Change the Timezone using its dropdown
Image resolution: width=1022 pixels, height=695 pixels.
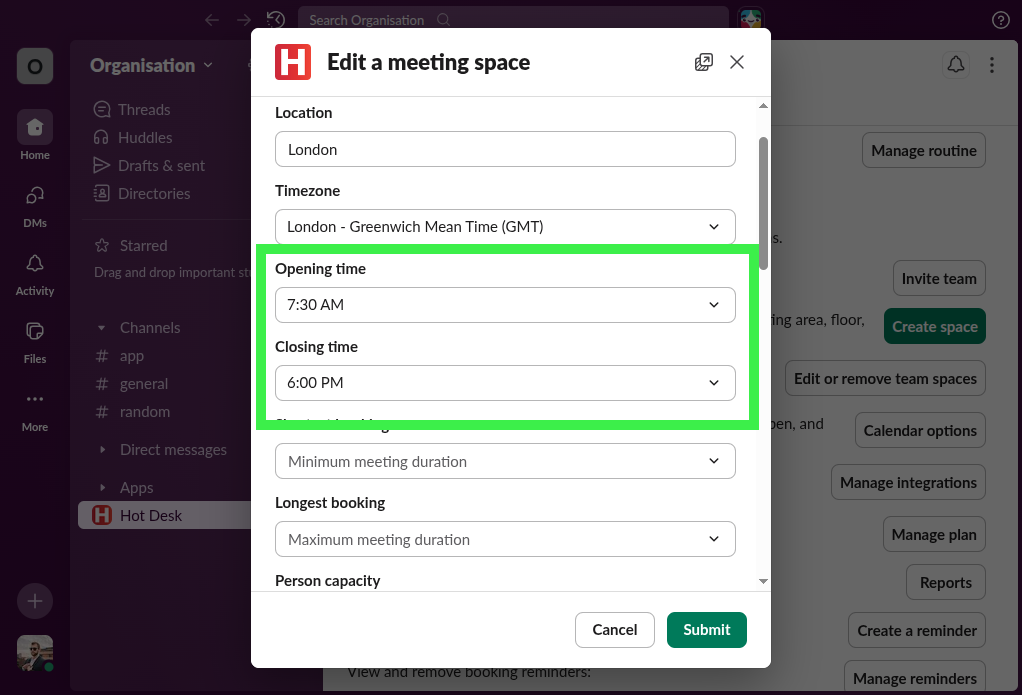pos(505,227)
